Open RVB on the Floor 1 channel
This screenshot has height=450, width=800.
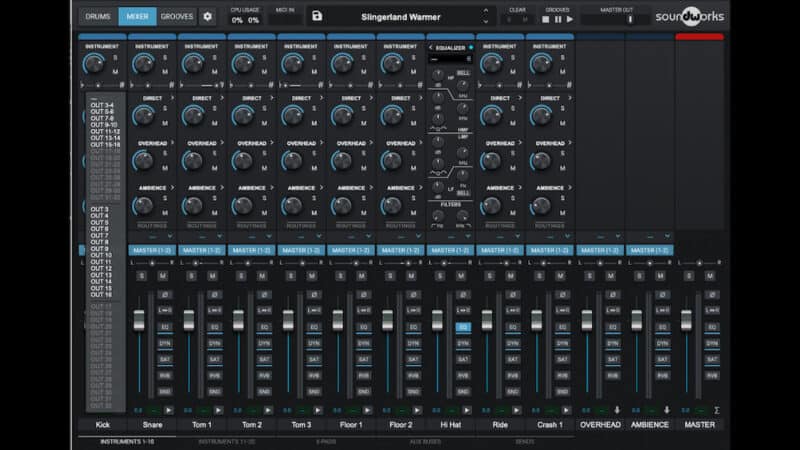coord(364,376)
